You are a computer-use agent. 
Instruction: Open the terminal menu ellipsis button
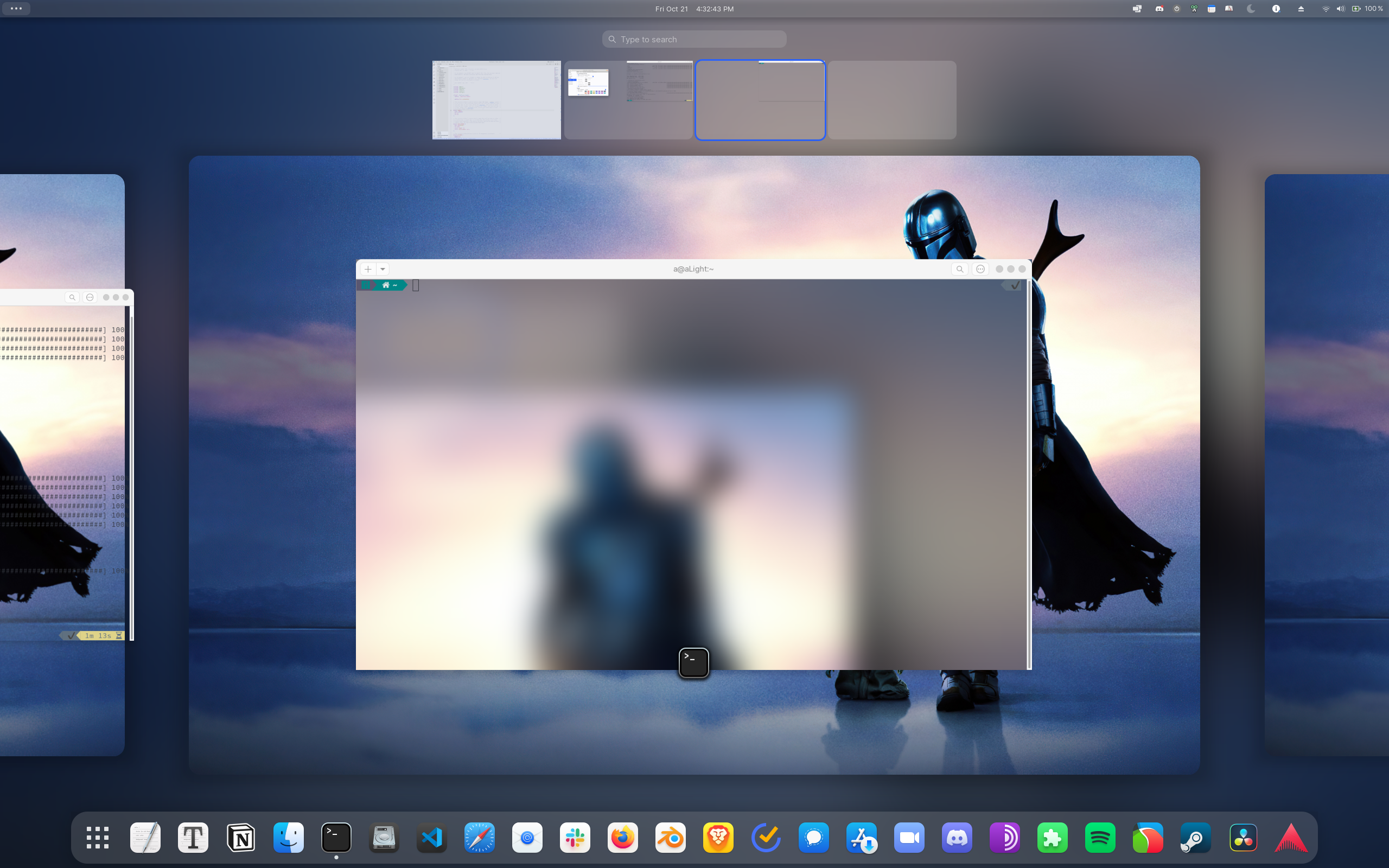pos(980,269)
